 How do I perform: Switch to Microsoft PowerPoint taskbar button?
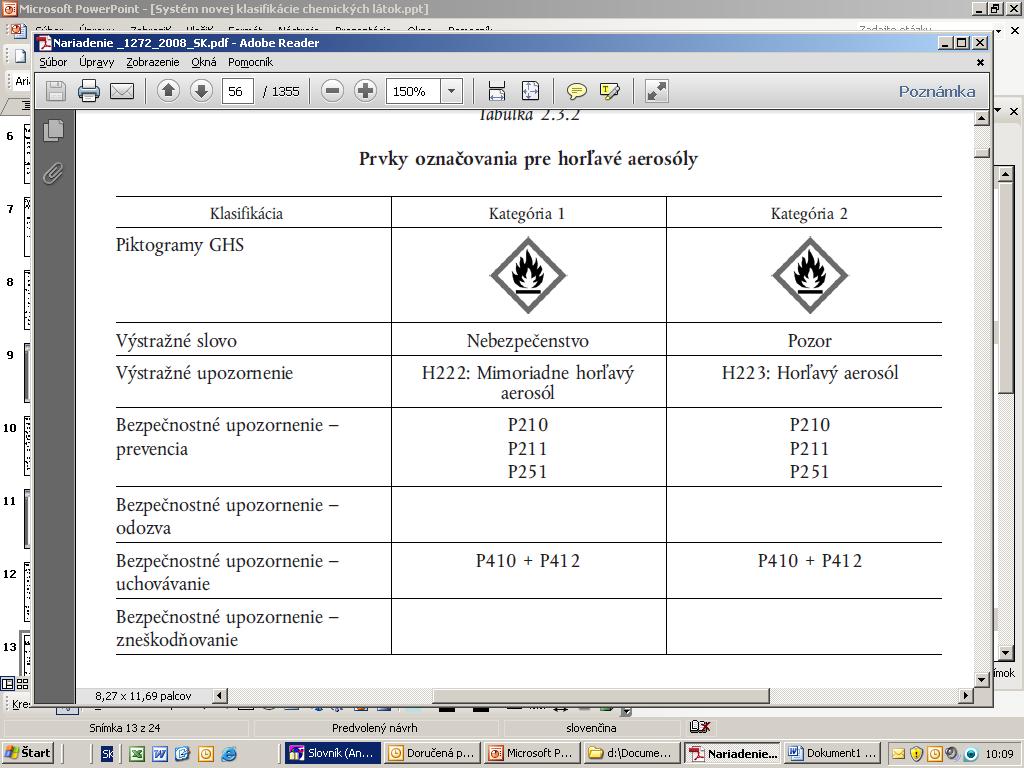click(x=532, y=753)
